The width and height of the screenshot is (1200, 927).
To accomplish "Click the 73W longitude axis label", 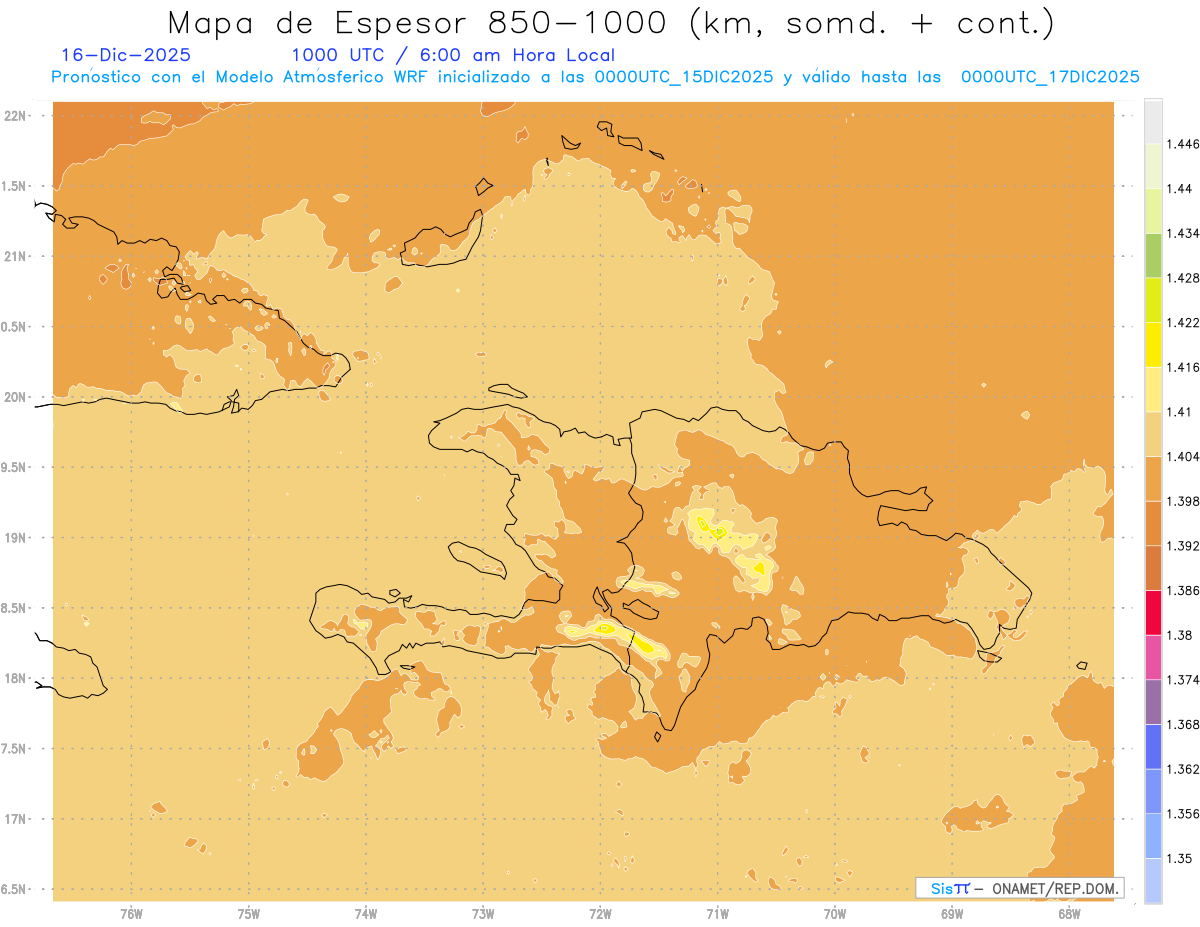I will pyautogui.click(x=483, y=914).
